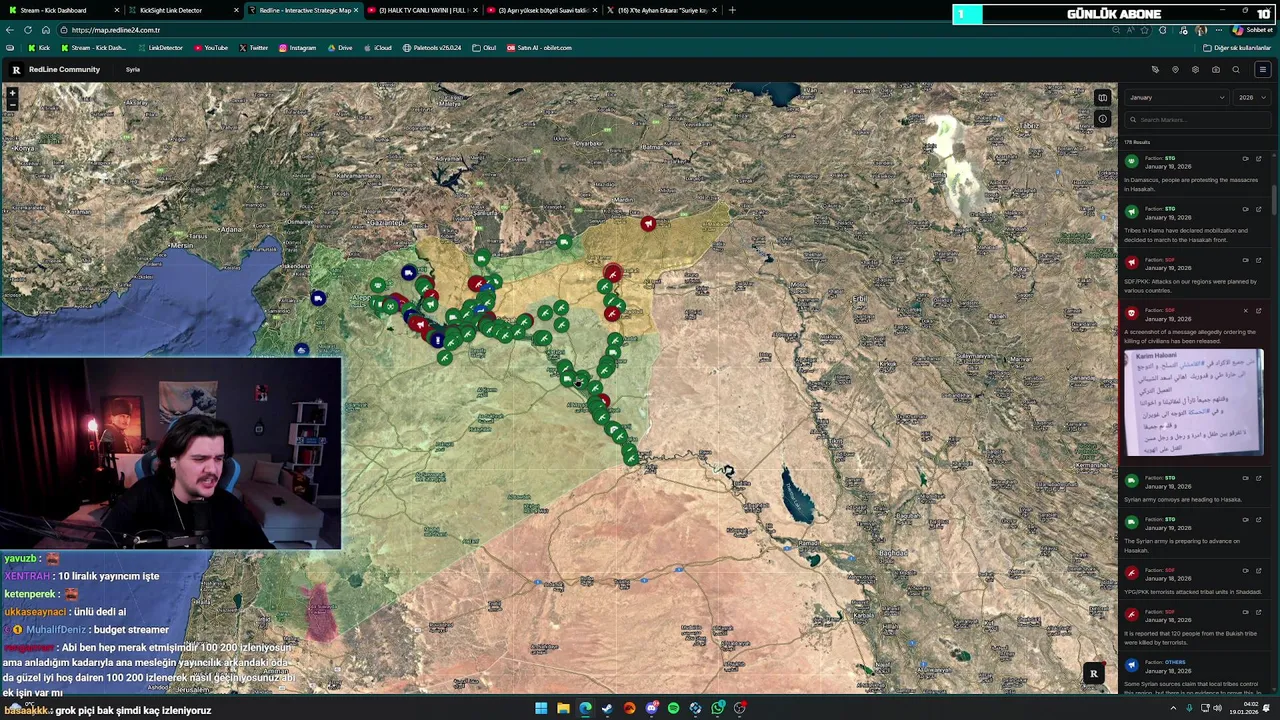The image size is (1280, 720).
Task: Open the Windows Start button
Action: 541,708
